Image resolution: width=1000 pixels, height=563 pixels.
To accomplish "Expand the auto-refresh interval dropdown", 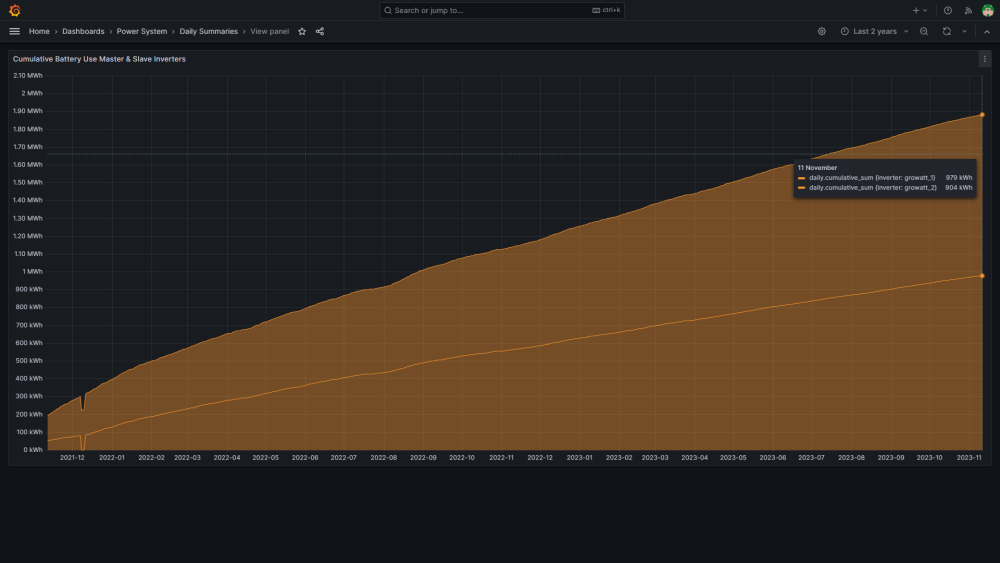I will [x=964, y=31].
